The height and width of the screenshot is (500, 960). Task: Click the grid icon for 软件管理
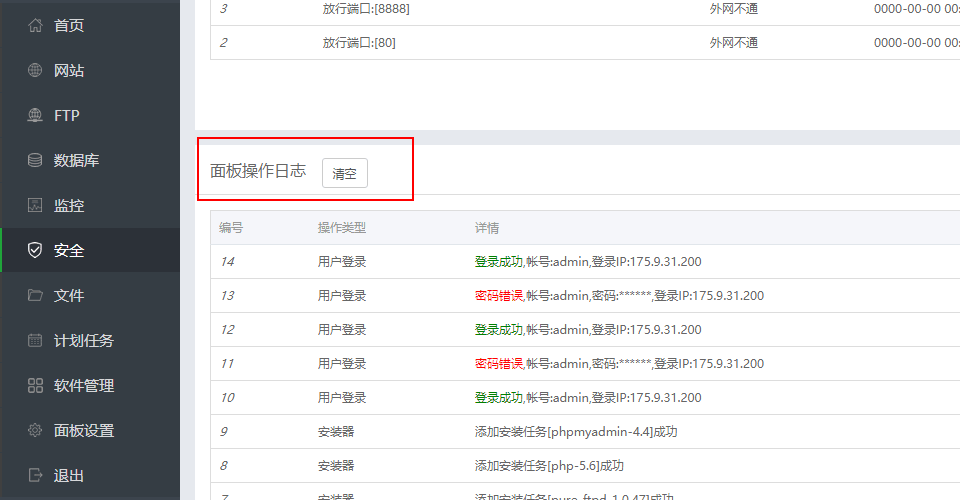click(35, 385)
